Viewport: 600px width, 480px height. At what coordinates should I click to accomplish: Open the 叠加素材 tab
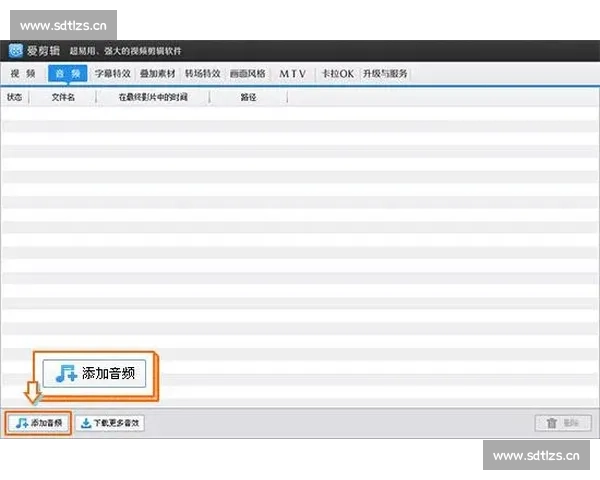click(158, 73)
